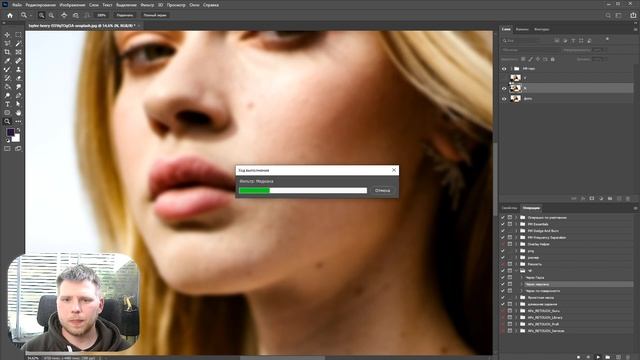Collapse the layer group arrow
Image resolution: width=640 pixels, height=360 pixels.
(x=511, y=69)
